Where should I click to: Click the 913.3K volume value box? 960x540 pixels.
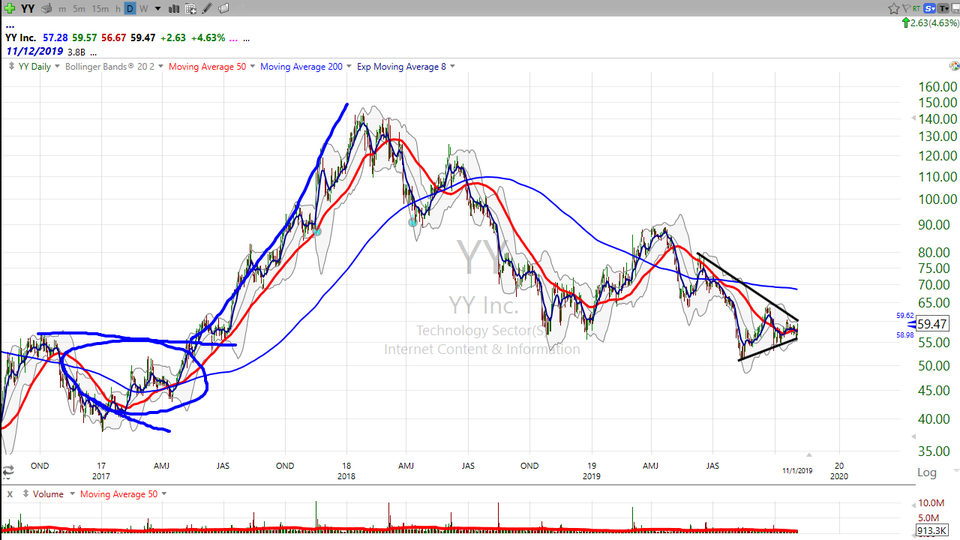point(932,531)
